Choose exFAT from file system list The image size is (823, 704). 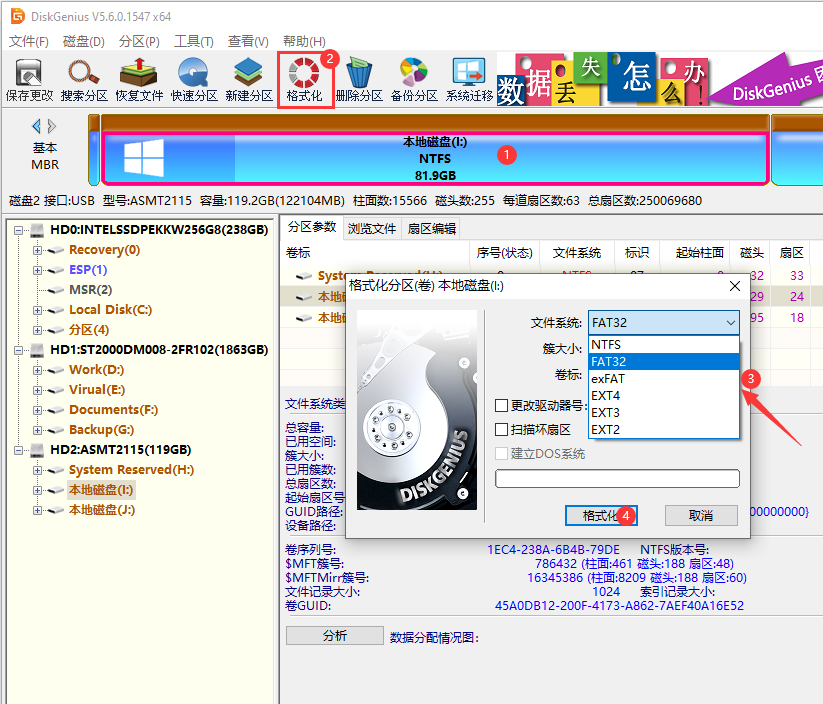[664, 379]
